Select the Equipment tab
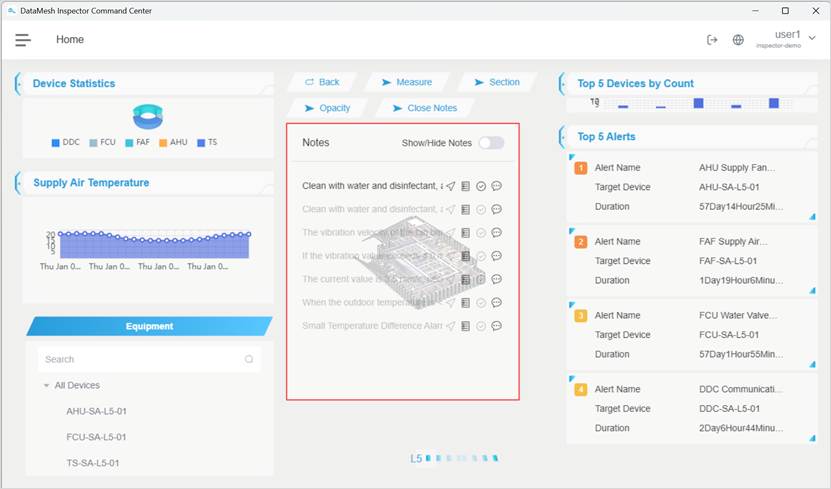The height and width of the screenshot is (489, 831). click(x=149, y=326)
